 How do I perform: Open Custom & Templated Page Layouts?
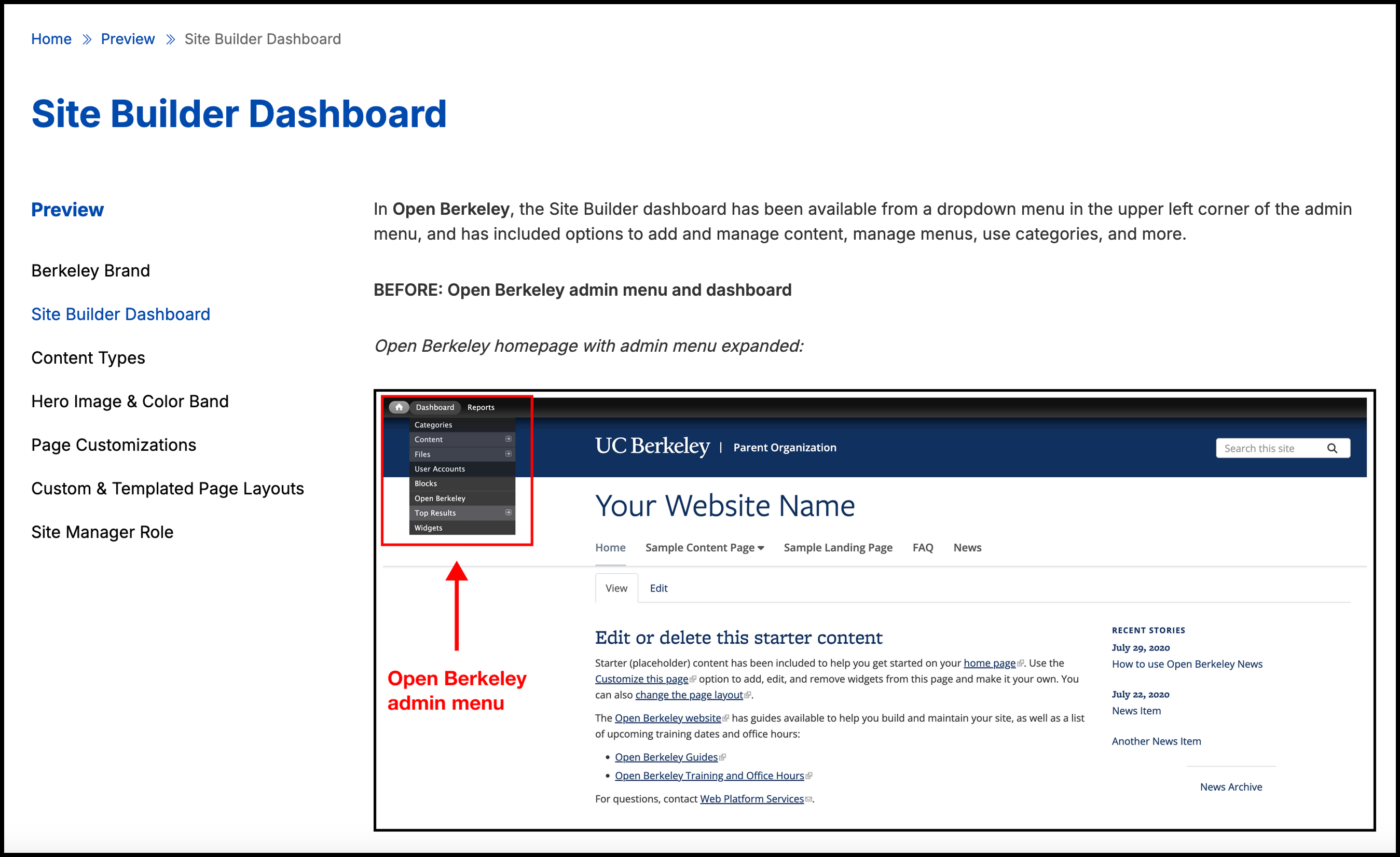pos(168,488)
